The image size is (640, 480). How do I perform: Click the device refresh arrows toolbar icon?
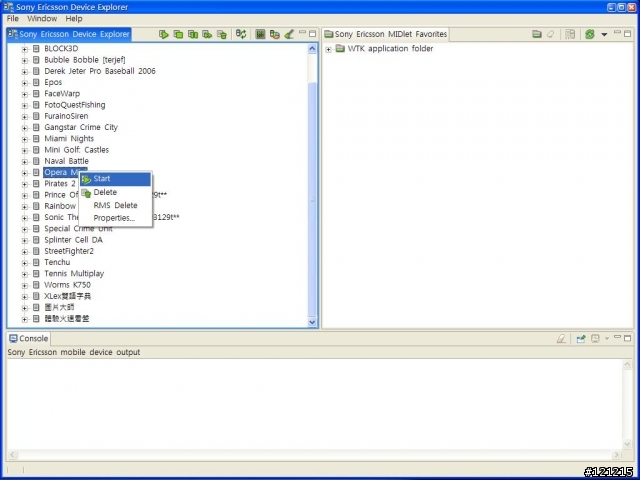(241, 34)
